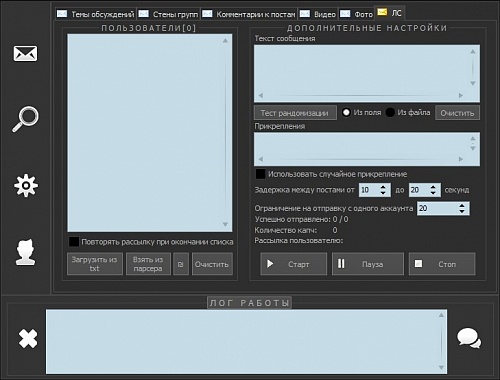
Task: Enable Использовать случайное прикрепление checkbox
Action: click(260, 174)
